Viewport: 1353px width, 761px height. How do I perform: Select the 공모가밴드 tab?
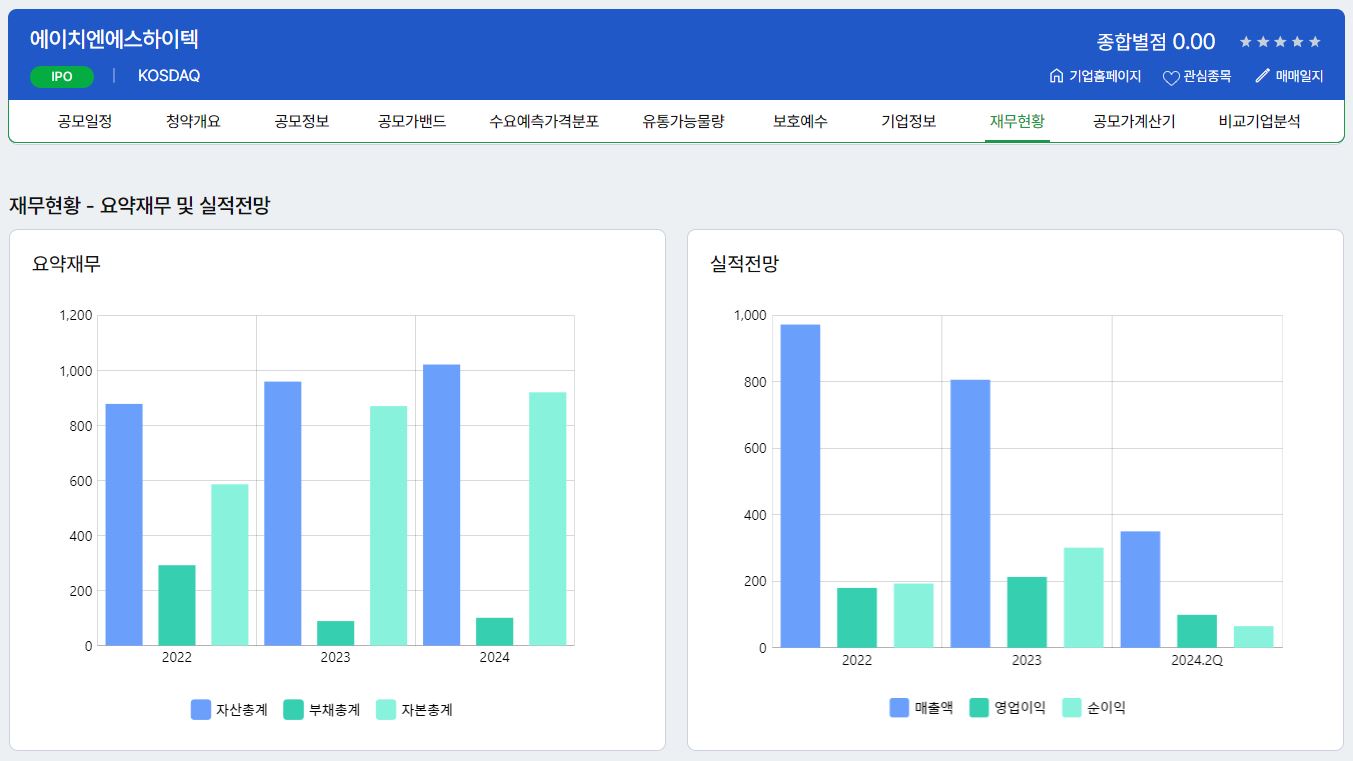(x=411, y=122)
